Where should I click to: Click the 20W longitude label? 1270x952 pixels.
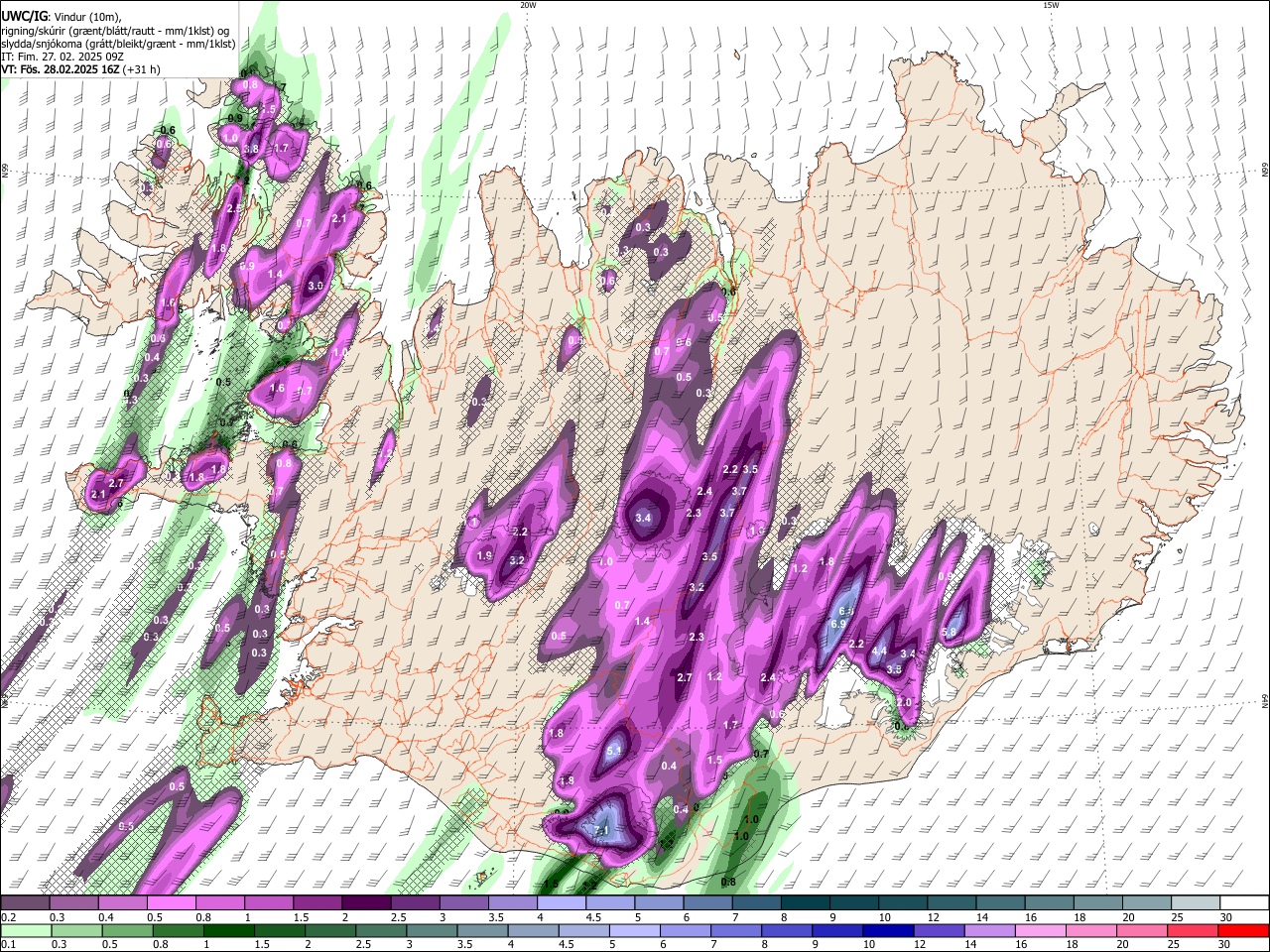[527, 5]
